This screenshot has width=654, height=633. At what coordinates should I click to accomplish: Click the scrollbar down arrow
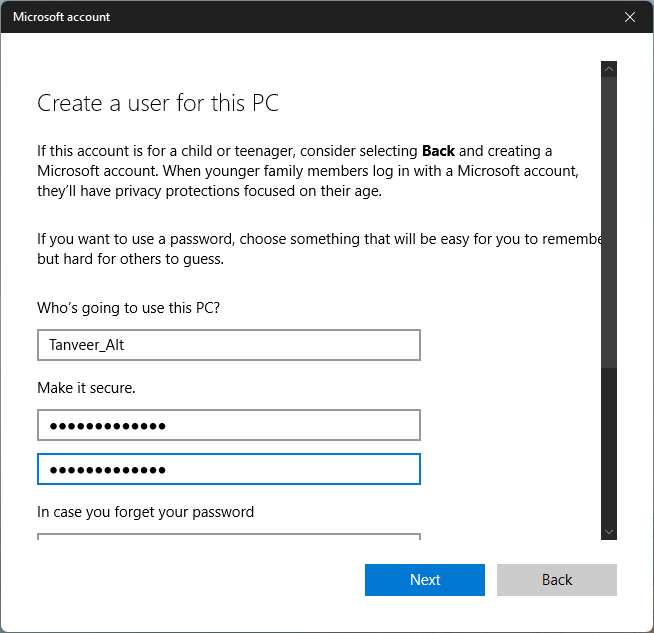(x=609, y=532)
